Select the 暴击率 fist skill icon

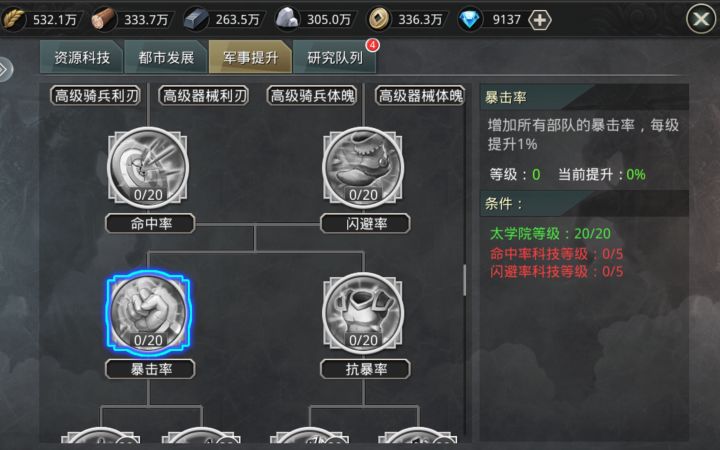148,313
